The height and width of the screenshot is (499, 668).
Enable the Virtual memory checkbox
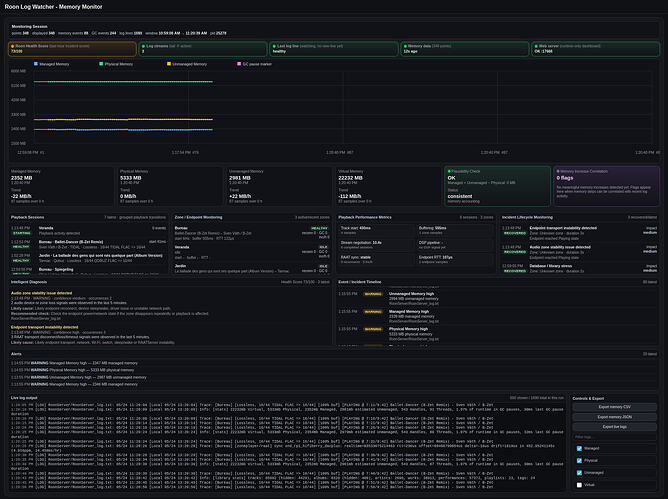click(x=579, y=485)
